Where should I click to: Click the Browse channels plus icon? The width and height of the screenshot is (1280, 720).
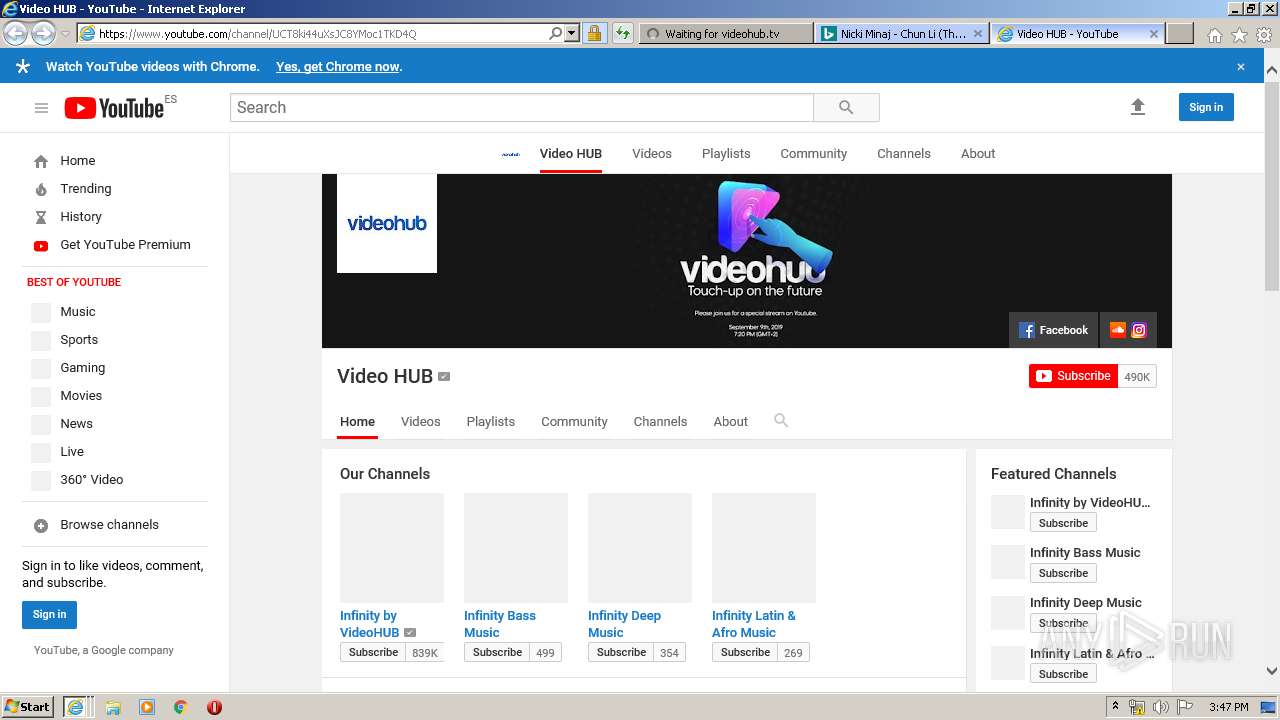[x=41, y=525]
